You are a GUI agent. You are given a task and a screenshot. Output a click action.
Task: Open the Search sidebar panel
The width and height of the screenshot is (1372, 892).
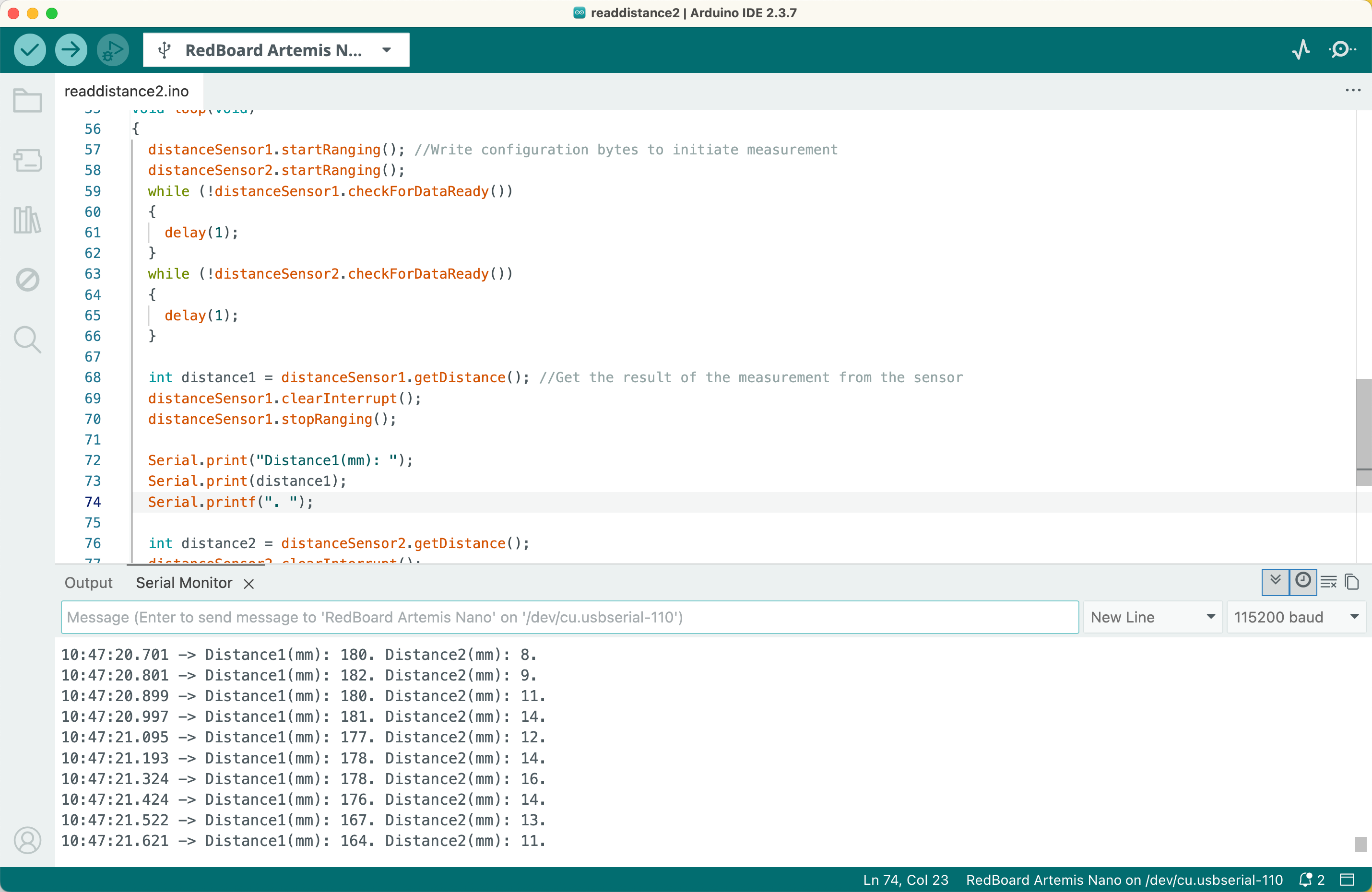tap(27, 340)
